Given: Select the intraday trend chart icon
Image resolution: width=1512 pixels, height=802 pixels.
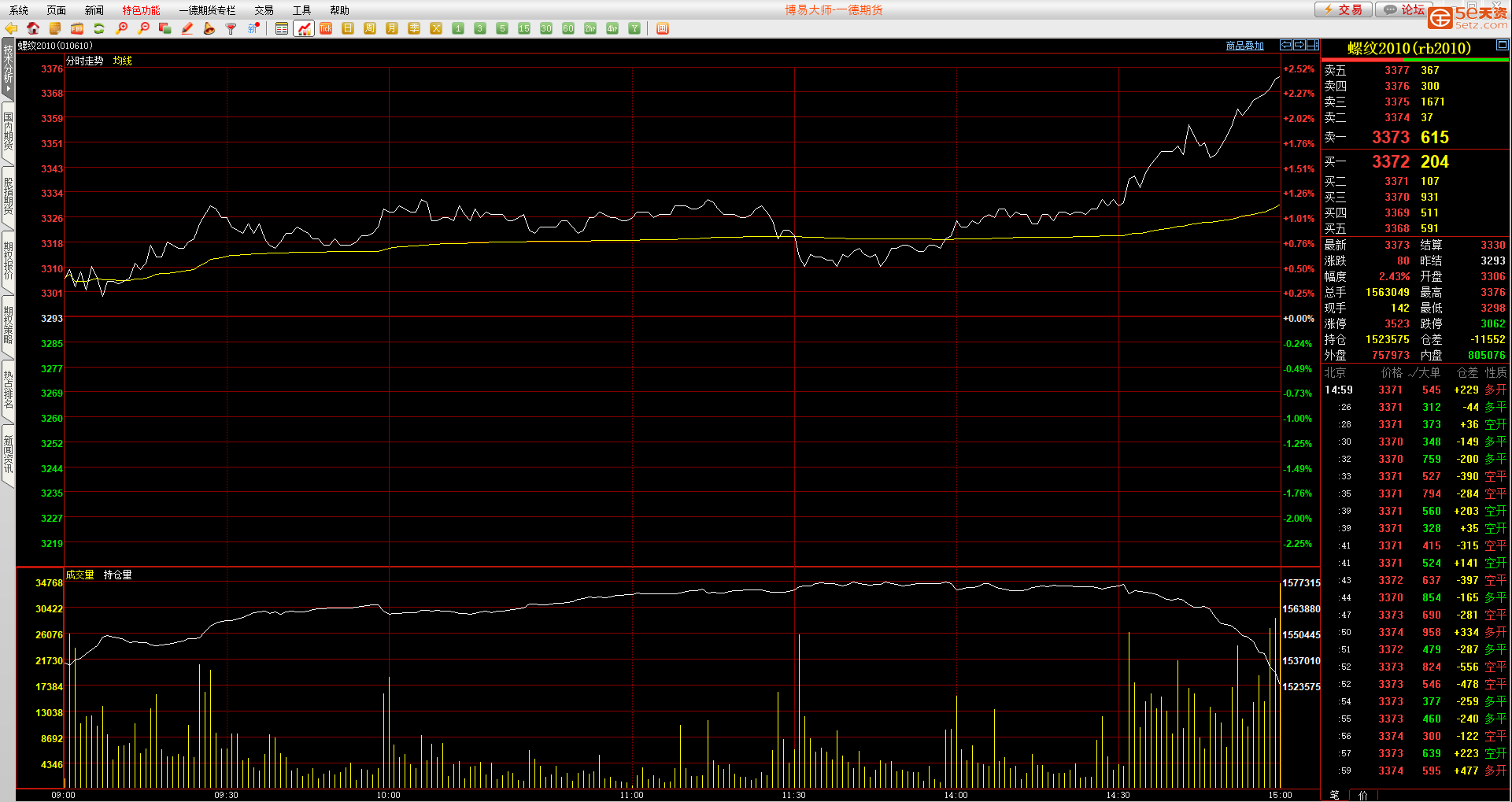Looking at the screenshot, I should [304, 28].
